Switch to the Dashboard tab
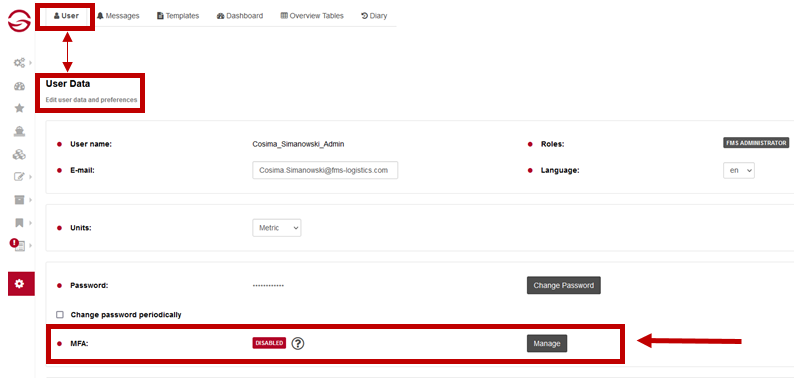The width and height of the screenshot is (801, 379). 240,16
